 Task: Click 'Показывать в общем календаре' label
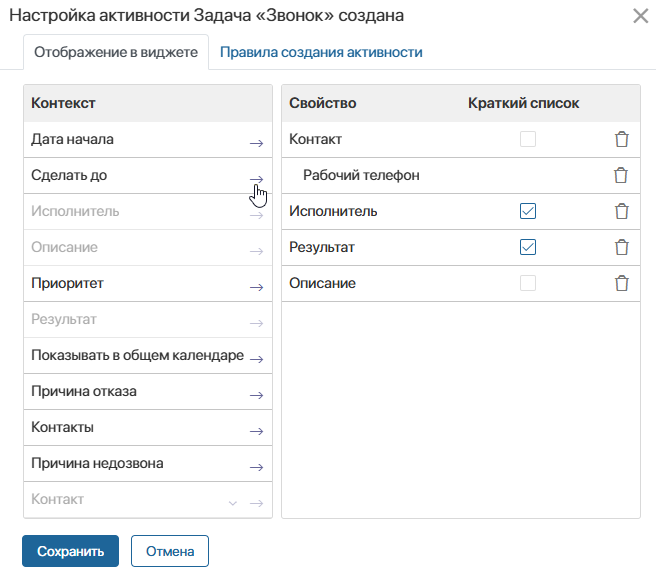click(138, 355)
